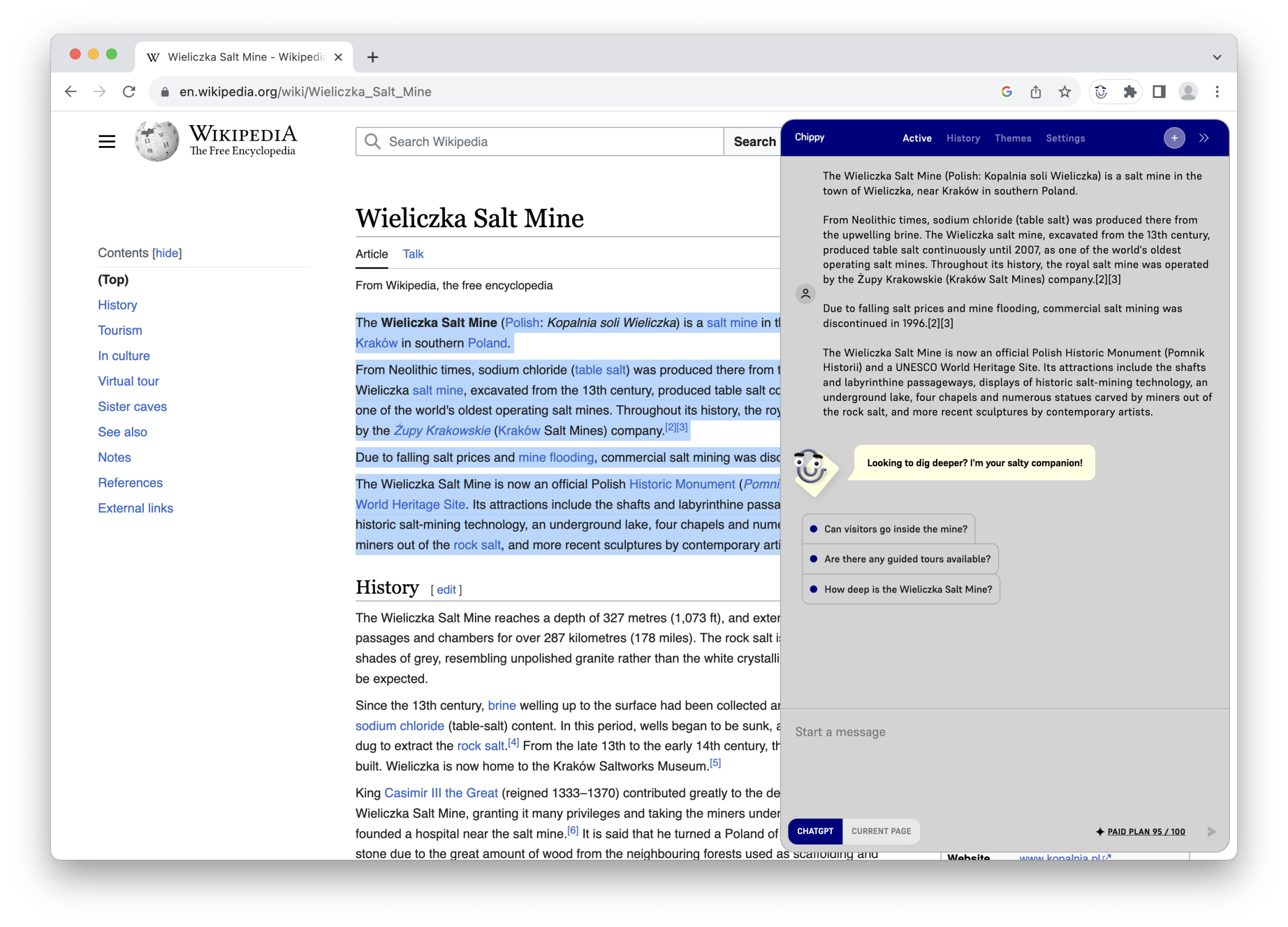Switch the chat source to CURRENT PAGE
The image size is (1288, 927).
click(x=881, y=832)
